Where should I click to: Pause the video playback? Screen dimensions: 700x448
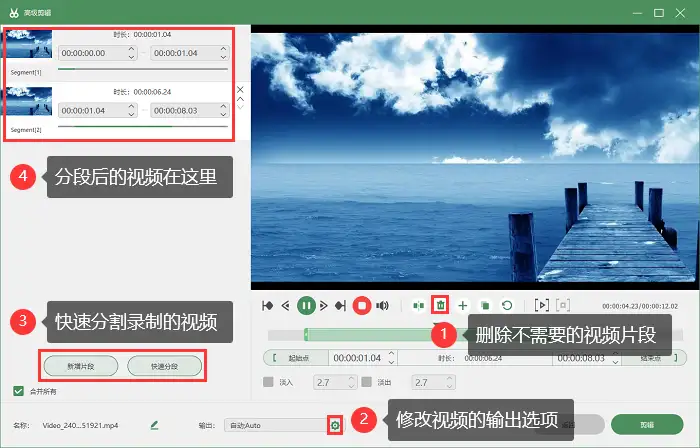tap(306, 306)
